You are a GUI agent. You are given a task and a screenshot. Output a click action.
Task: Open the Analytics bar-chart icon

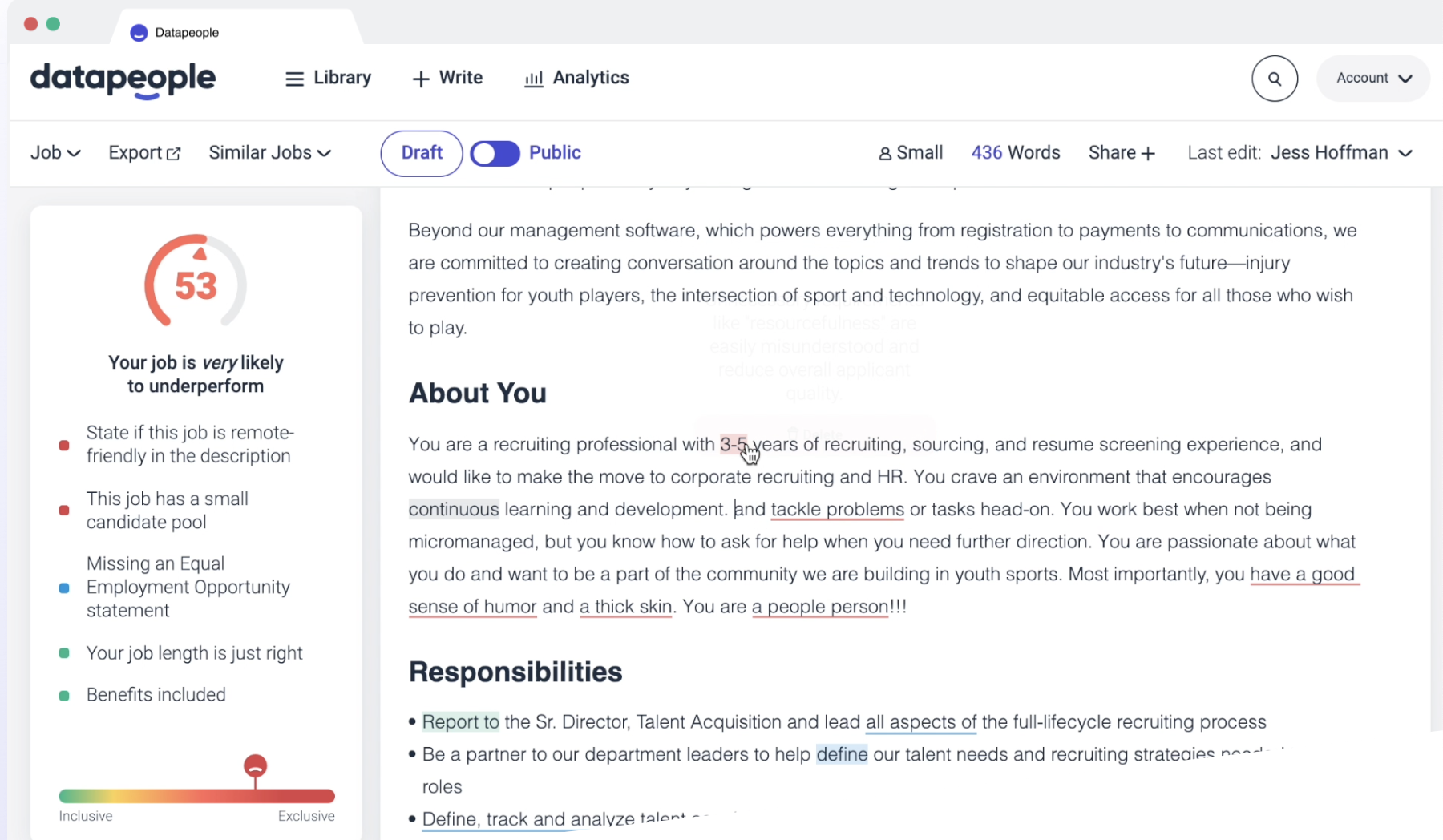pos(533,78)
